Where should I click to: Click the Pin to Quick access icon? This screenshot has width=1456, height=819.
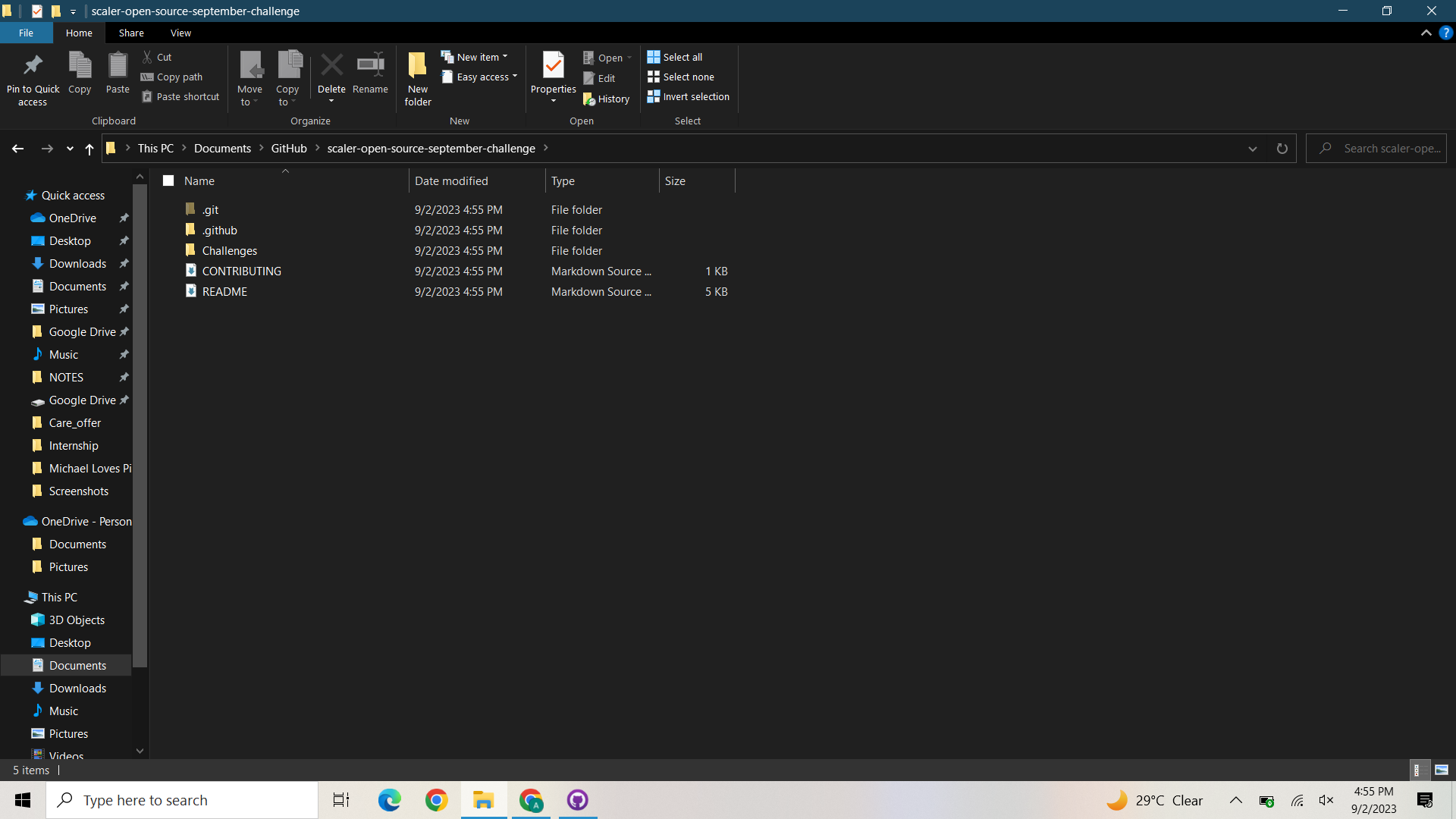click(x=33, y=66)
